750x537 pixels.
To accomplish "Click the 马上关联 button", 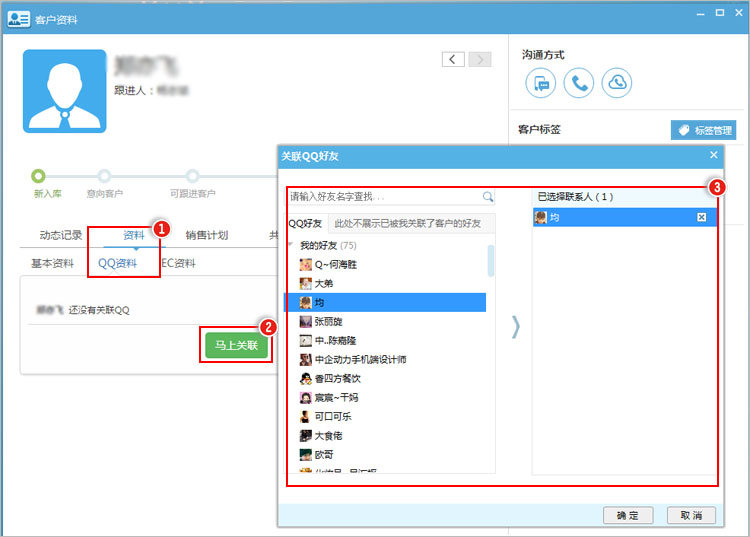I will [x=236, y=345].
